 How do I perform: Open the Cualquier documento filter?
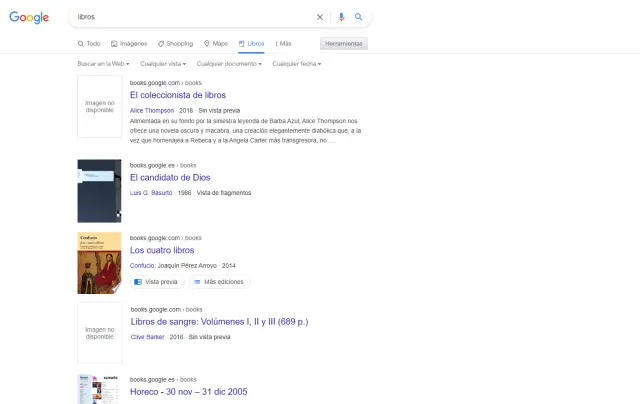[228, 63]
